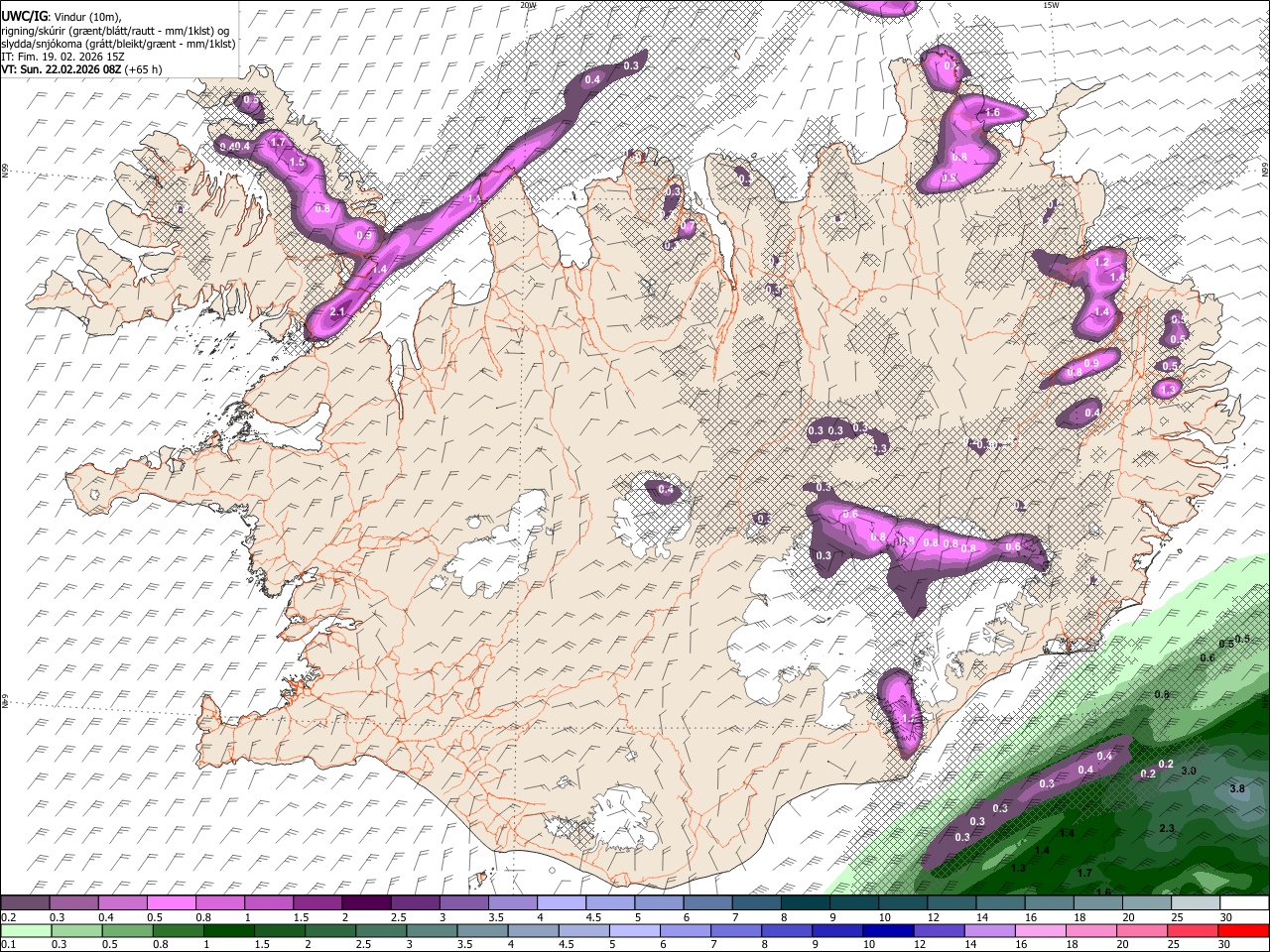Click the '3.0' precipitation value on the map
This screenshot has width=1270, height=952.
coord(1189,771)
